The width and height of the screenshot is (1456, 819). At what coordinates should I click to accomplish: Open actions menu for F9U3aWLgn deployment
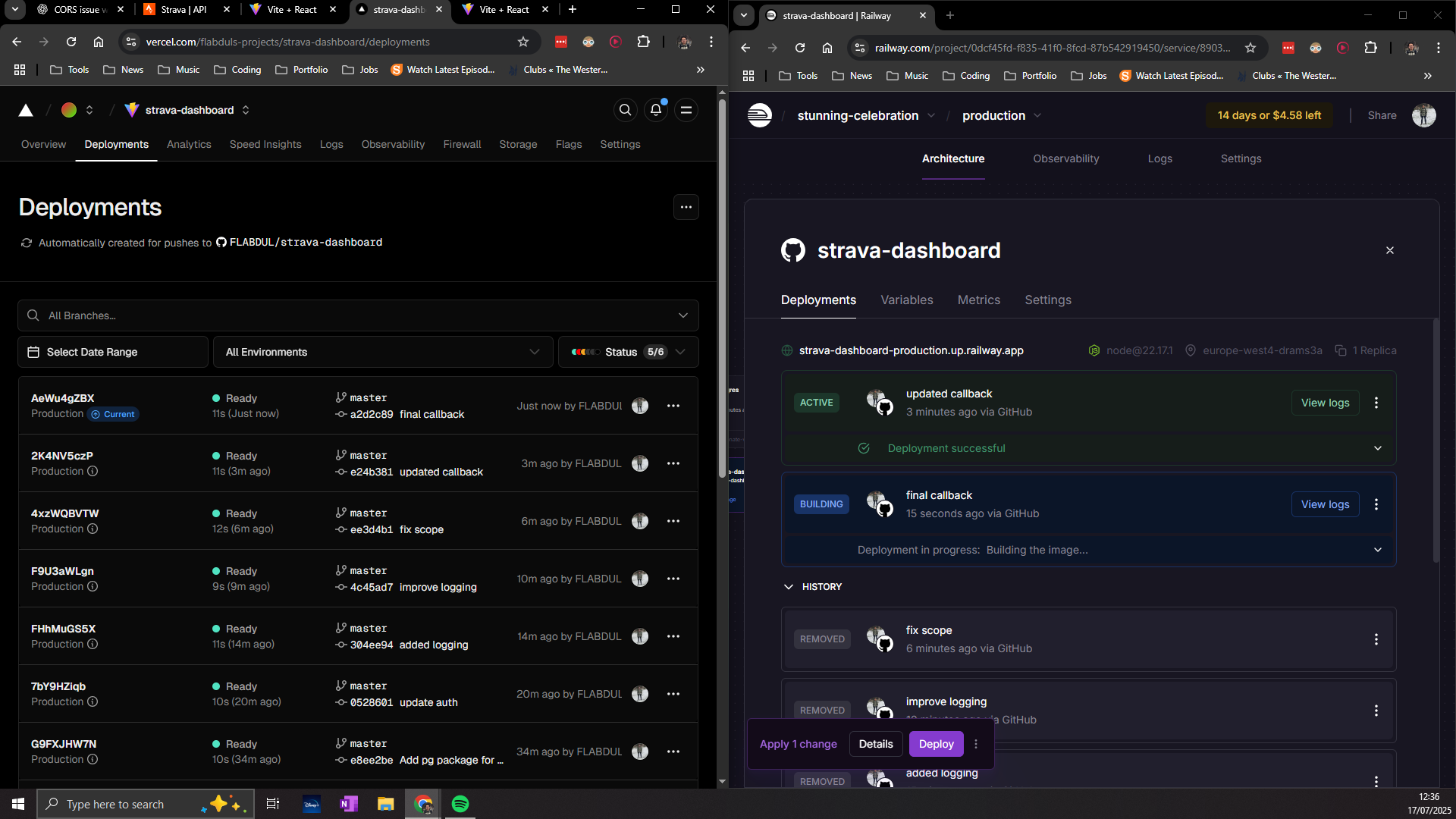[x=673, y=579]
